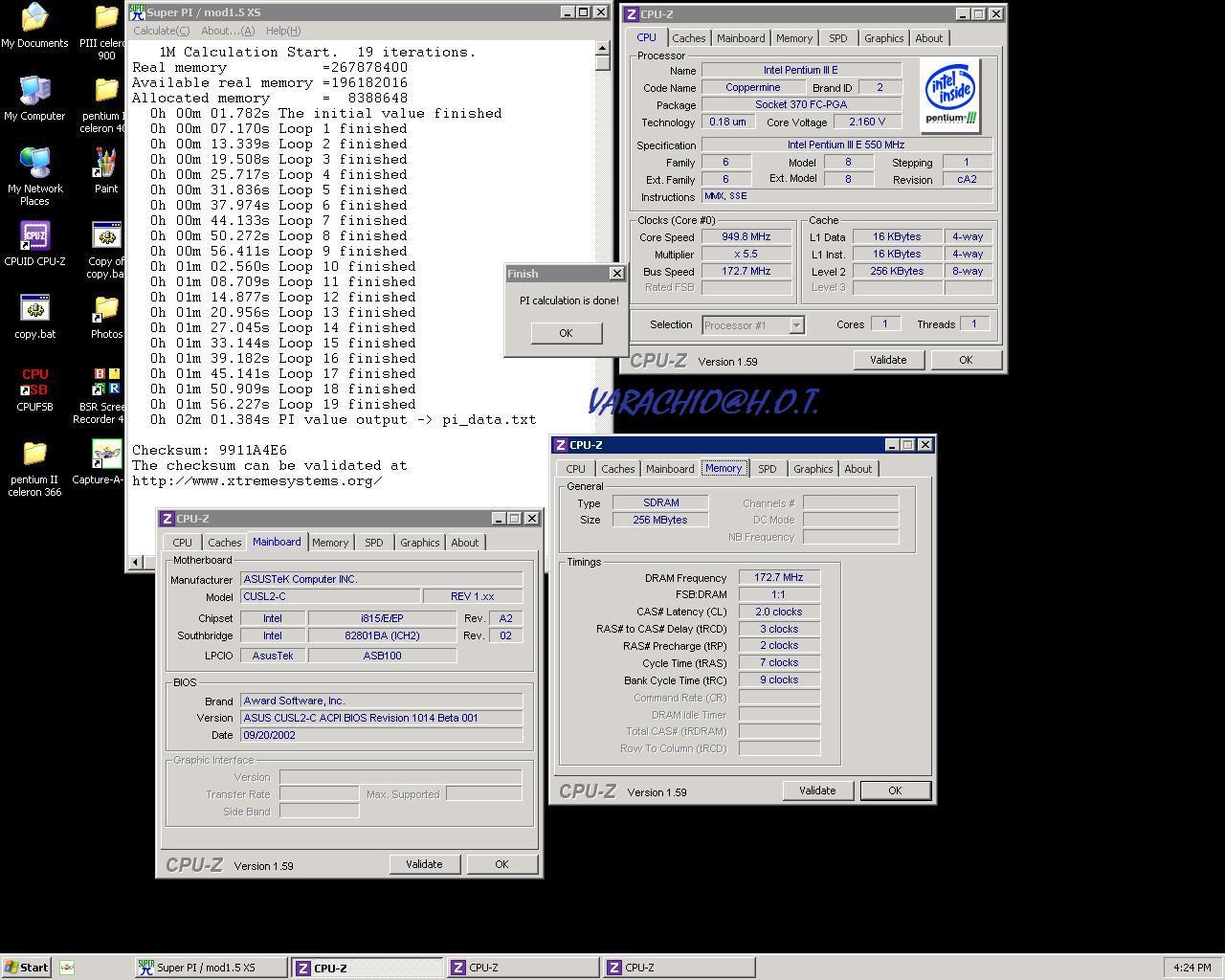Viewport: 1225px width, 980px height.
Task: Open SPD tab in top CPU-Z window
Action: [837, 38]
